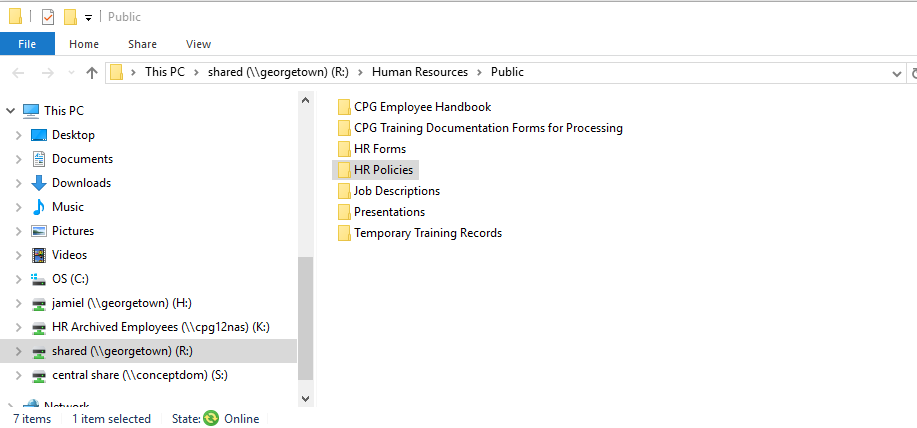Select 'shared (\\georgetown) (R:)' in the tree
917x428 pixels.
[x=122, y=351]
